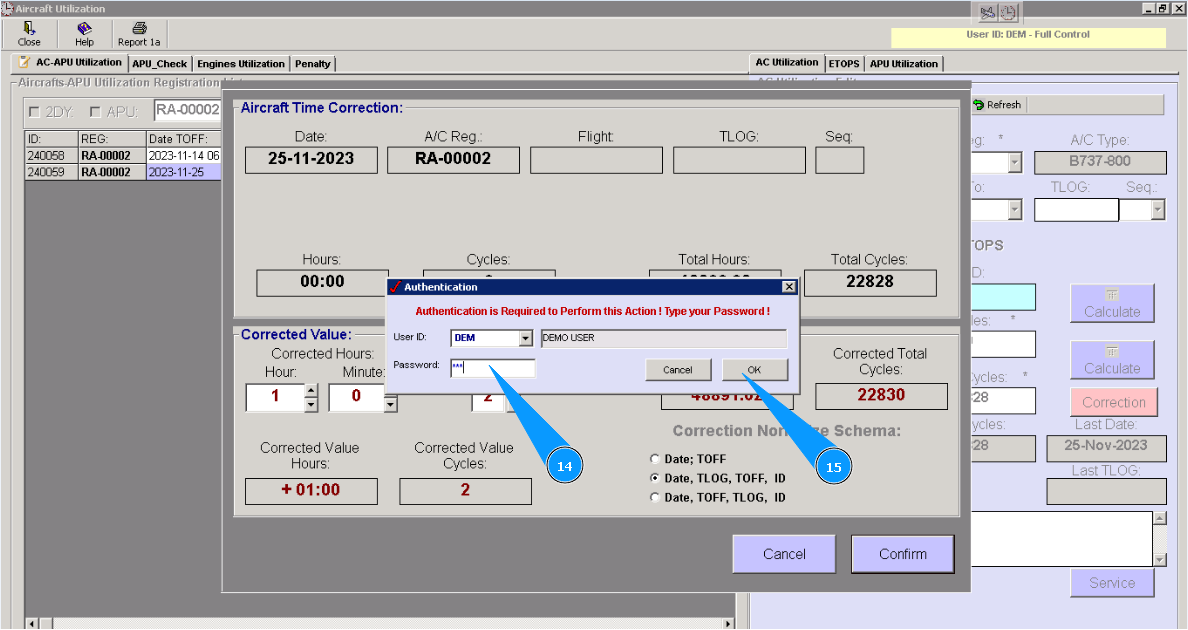Click the ID column header
Viewport: 1188px width, 630px height.
tap(52, 139)
